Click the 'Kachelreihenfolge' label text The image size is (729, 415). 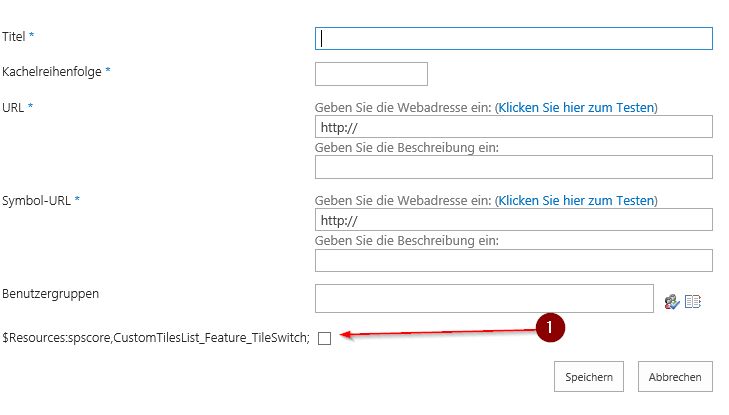(52, 72)
